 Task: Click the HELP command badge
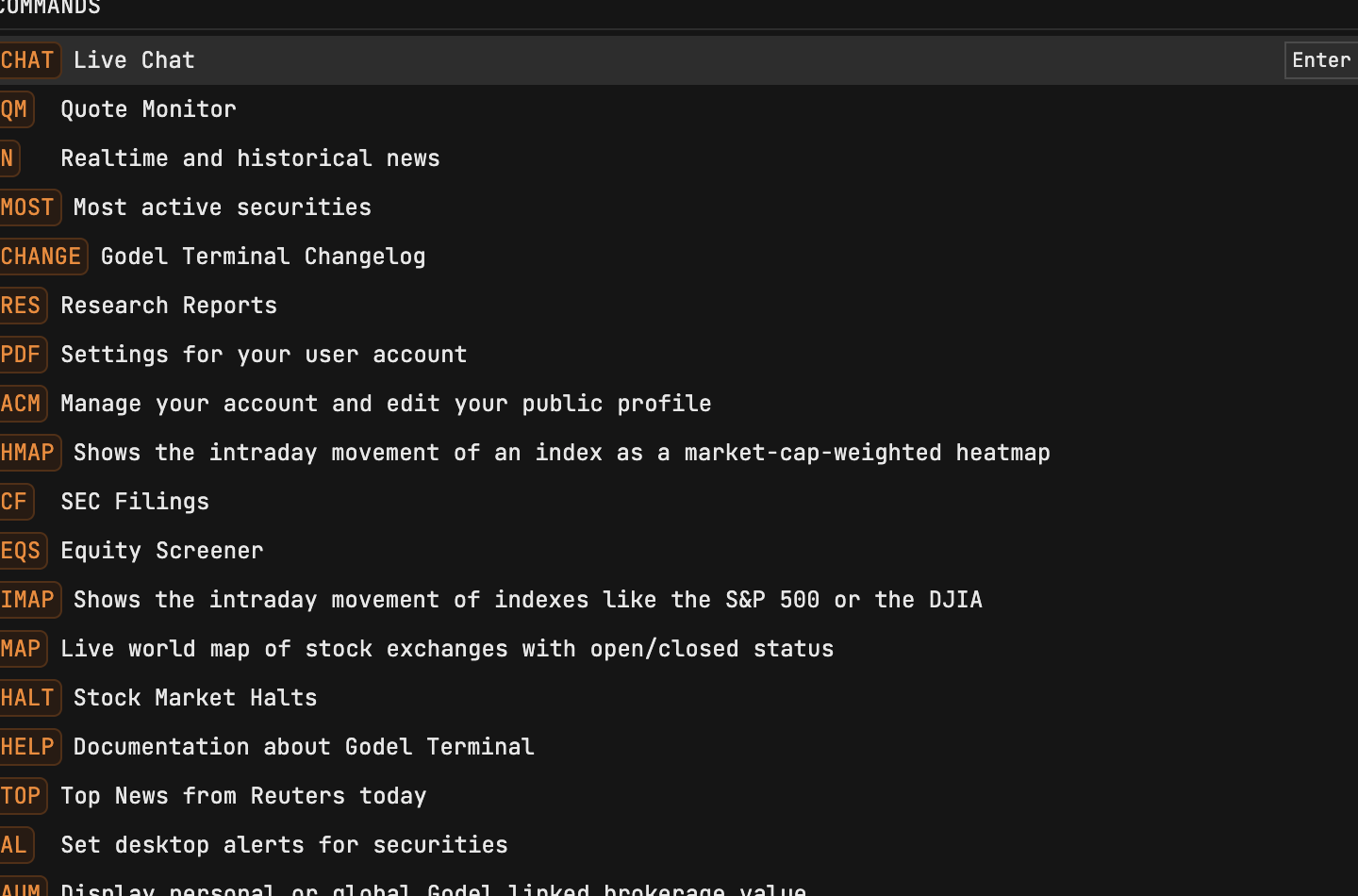(x=29, y=747)
